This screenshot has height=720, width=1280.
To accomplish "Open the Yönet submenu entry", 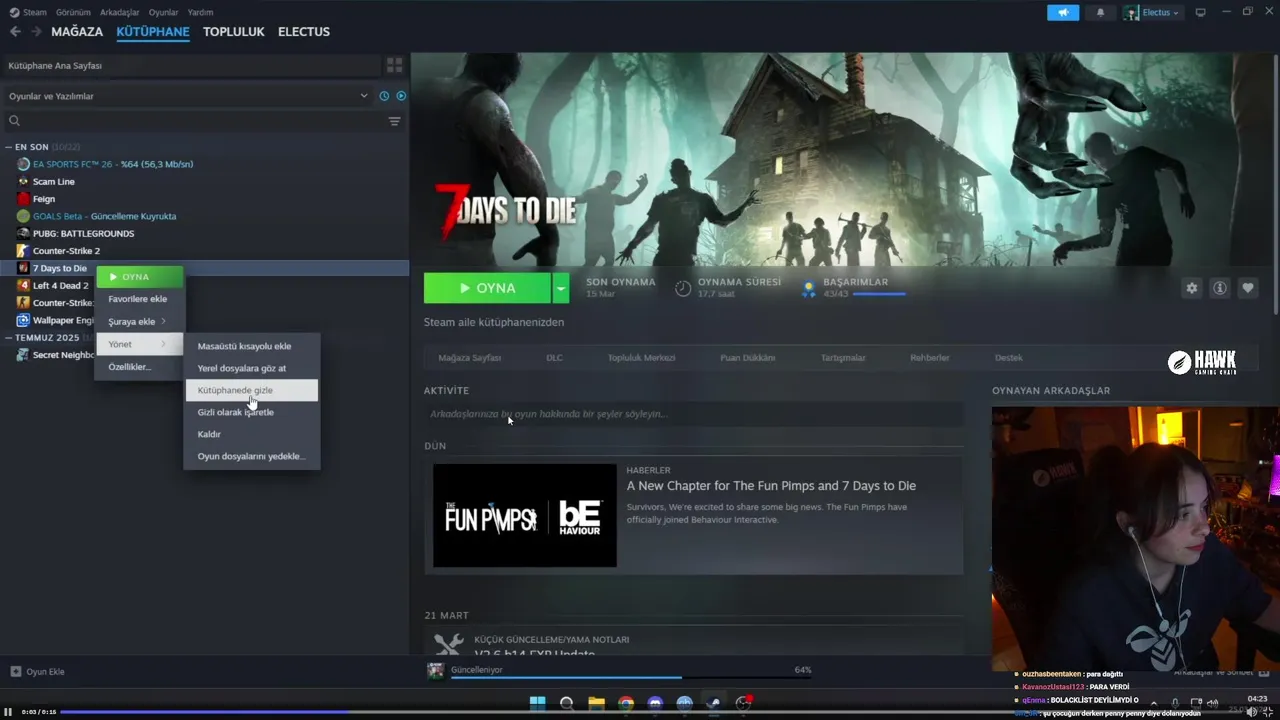I will (140, 344).
